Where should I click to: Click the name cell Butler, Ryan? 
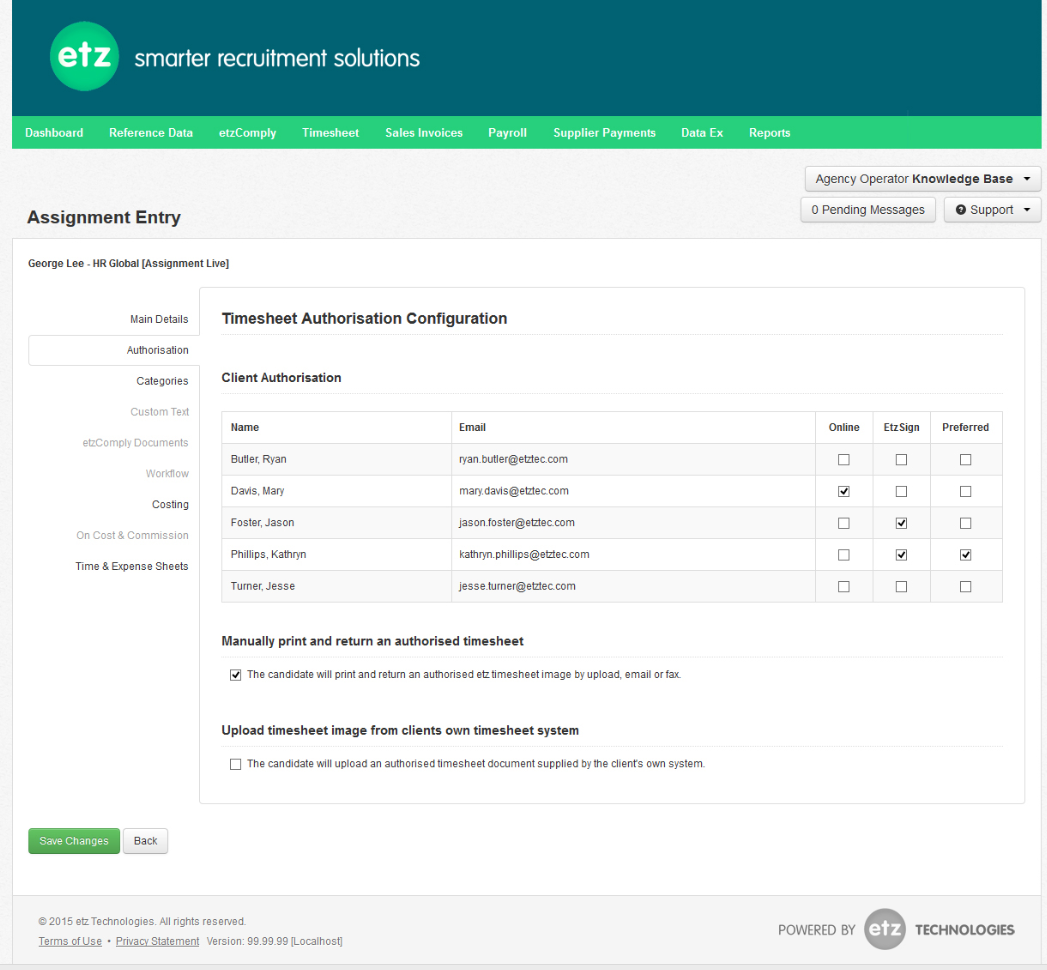[x=337, y=459]
